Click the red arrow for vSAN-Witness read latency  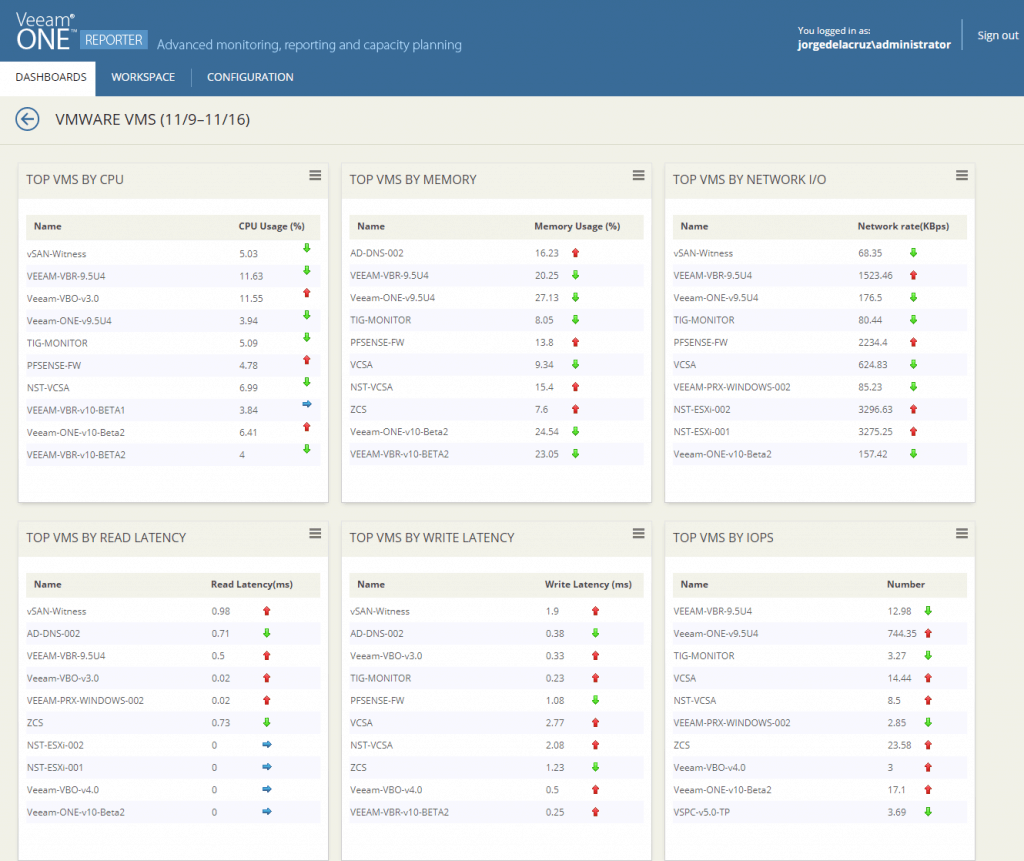266,611
